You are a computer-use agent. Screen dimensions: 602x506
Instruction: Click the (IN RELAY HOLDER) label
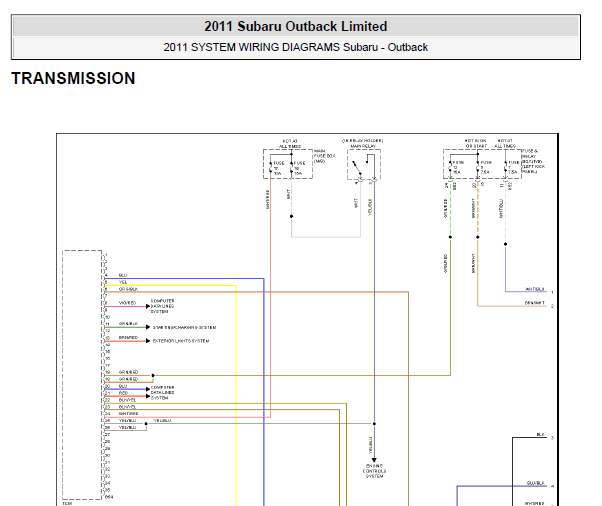coord(363,141)
